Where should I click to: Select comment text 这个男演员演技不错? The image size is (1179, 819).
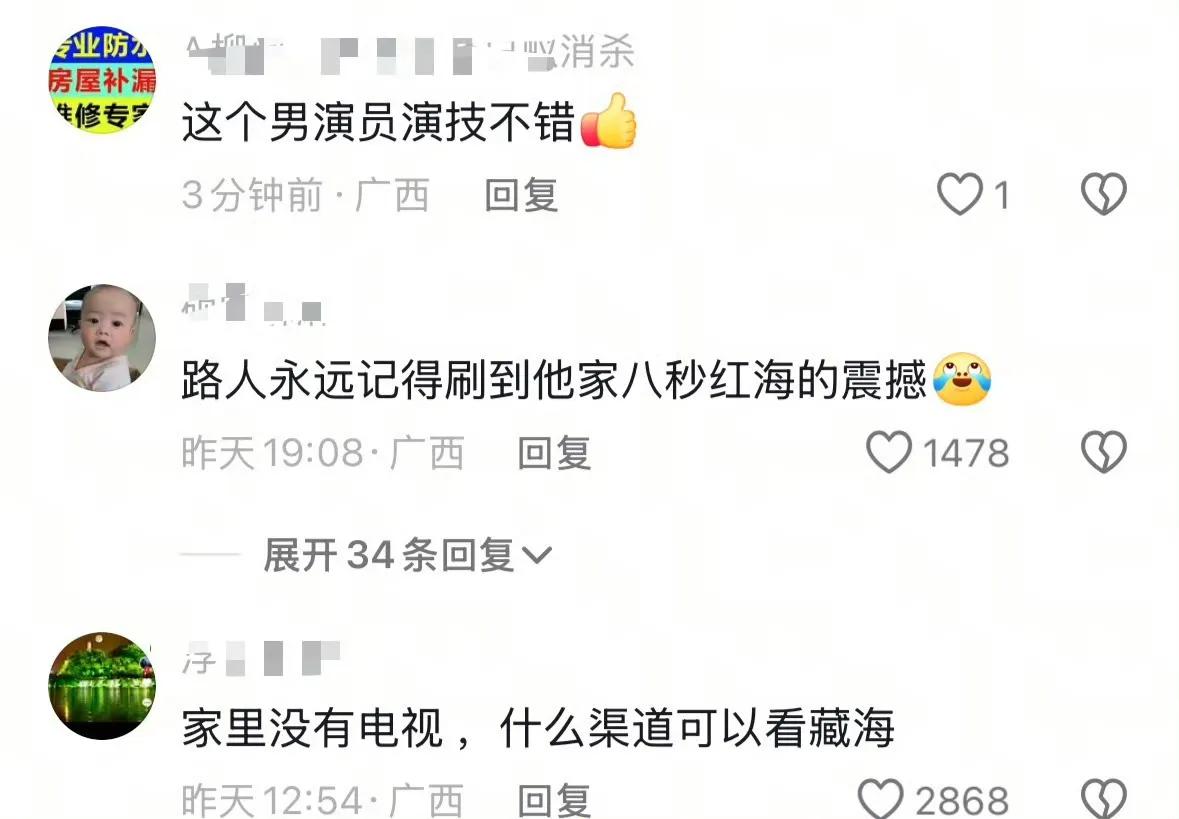coord(378,122)
